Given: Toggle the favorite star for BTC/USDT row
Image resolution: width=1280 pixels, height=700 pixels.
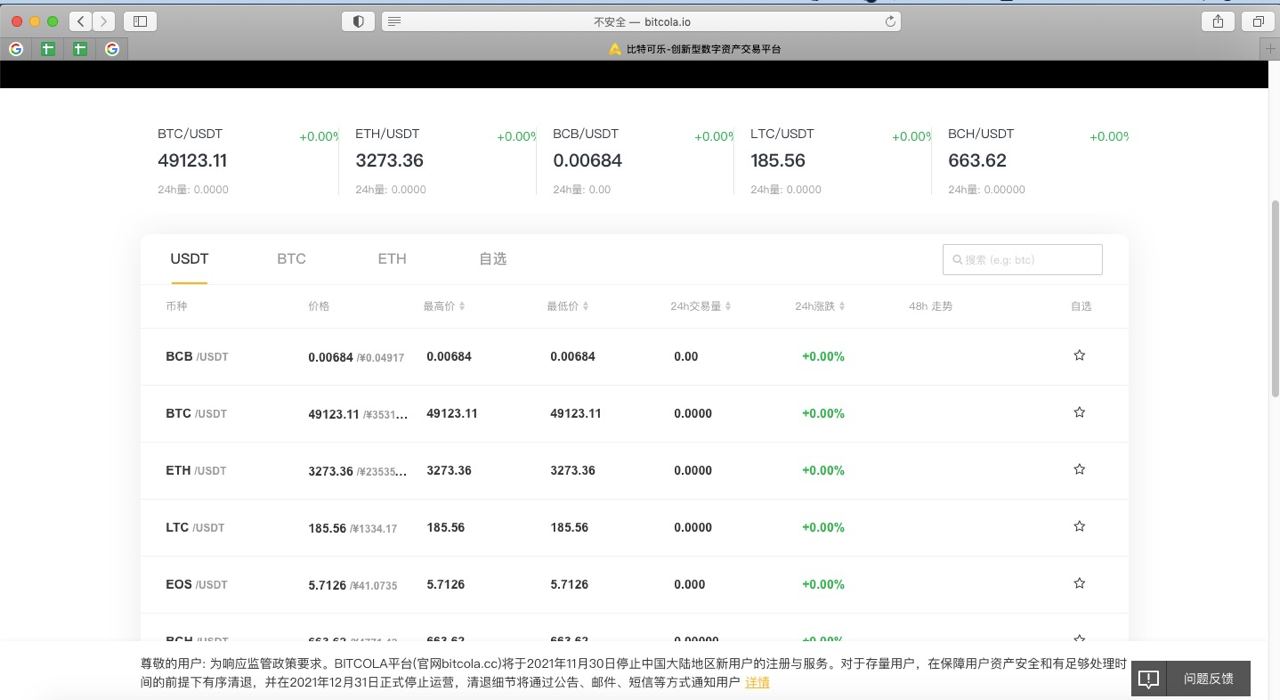Looking at the screenshot, I should click(1079, 412).
